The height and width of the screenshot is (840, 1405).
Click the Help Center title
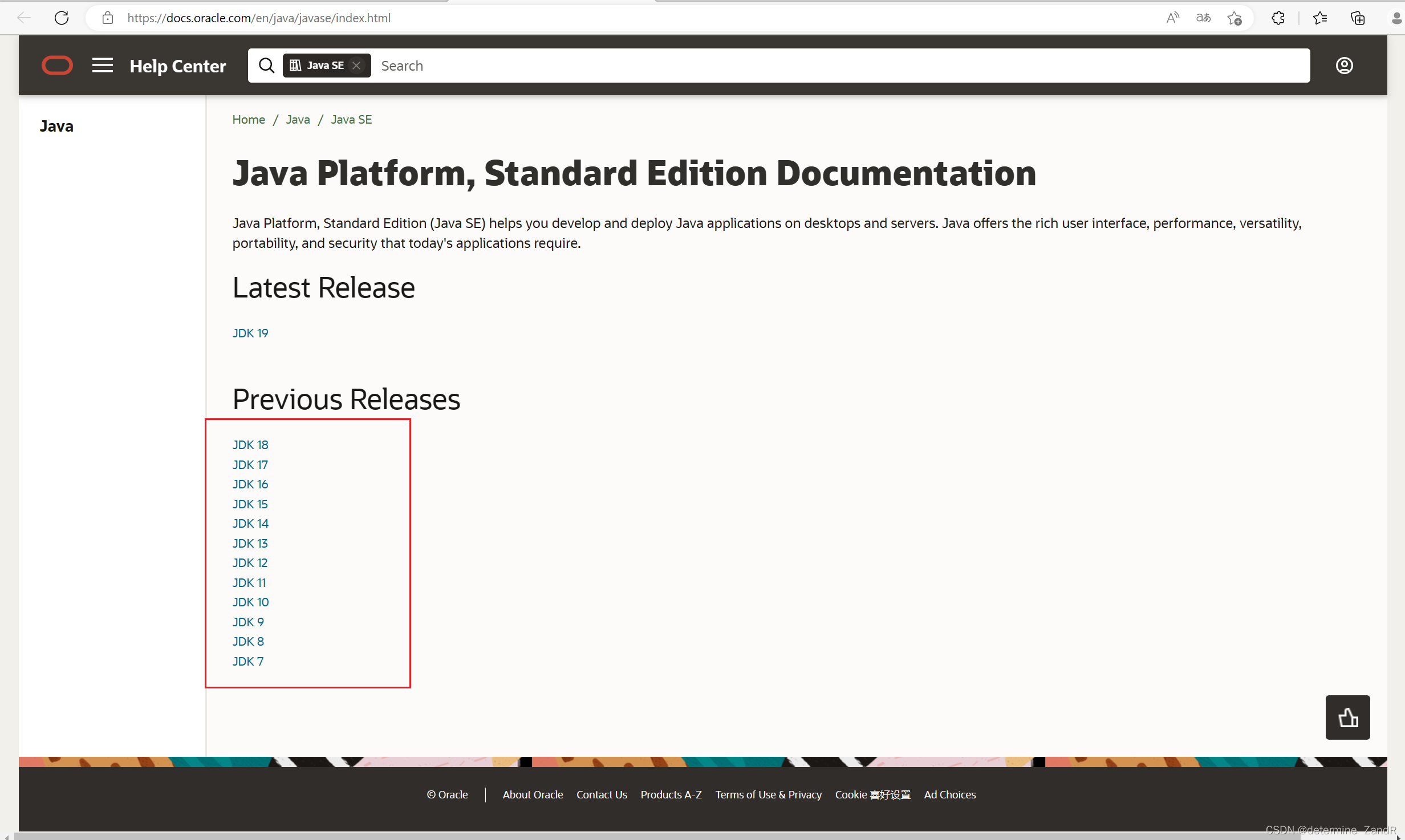pyautogui.click(x=178, y=66)
